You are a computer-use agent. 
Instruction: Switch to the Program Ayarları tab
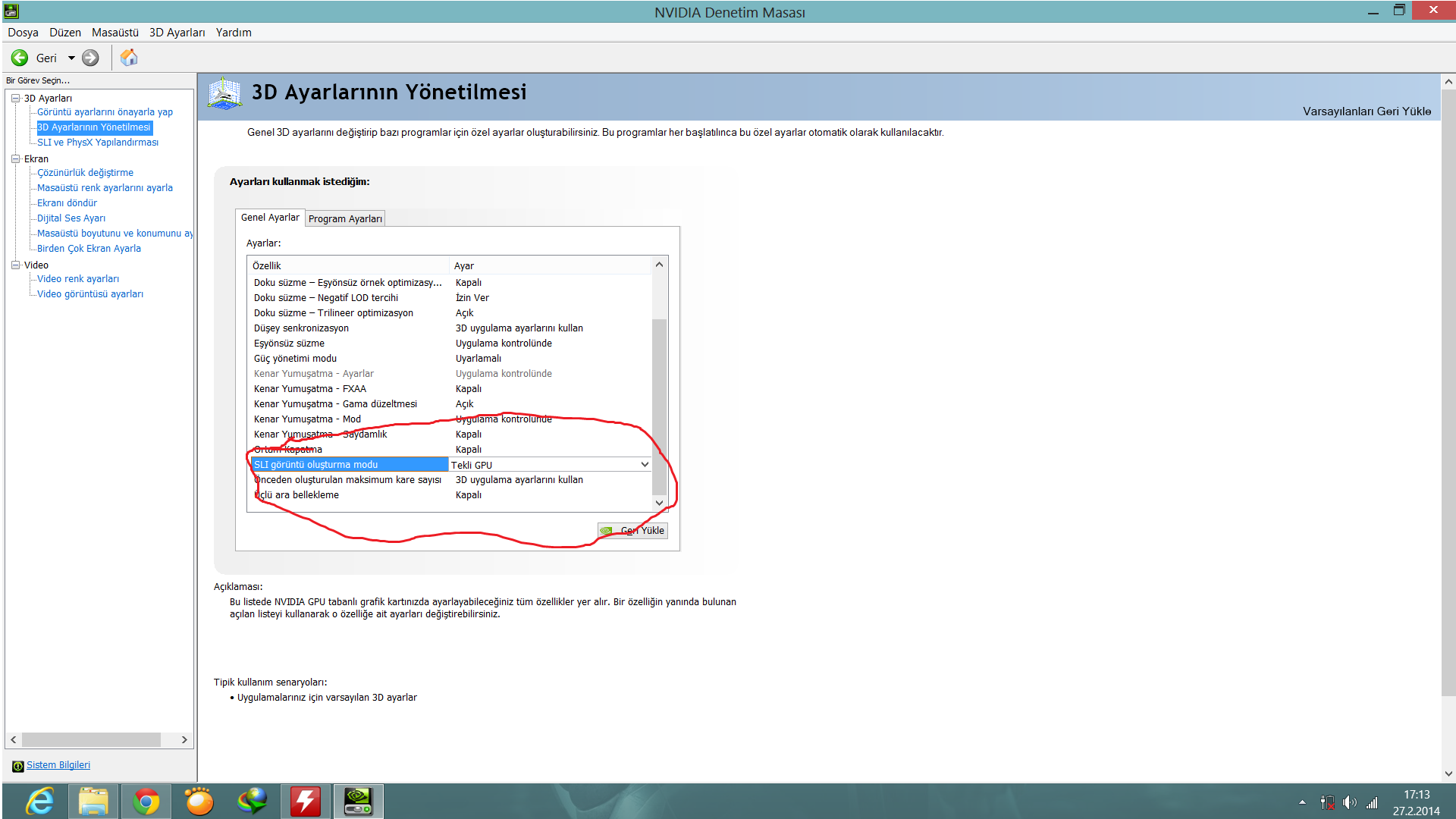click(x=345, y=218)
